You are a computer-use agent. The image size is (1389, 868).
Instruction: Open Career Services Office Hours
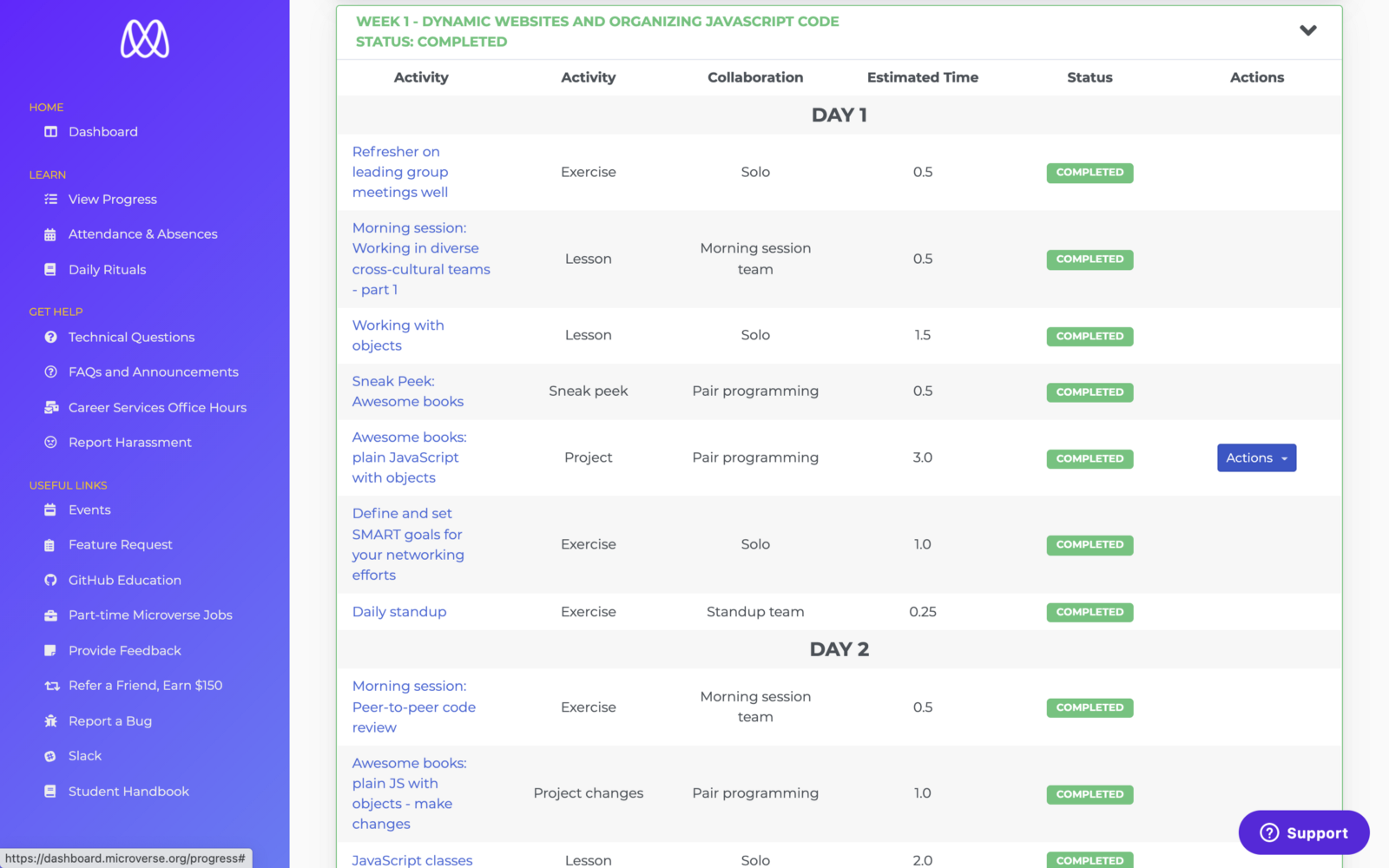[157, 408]
